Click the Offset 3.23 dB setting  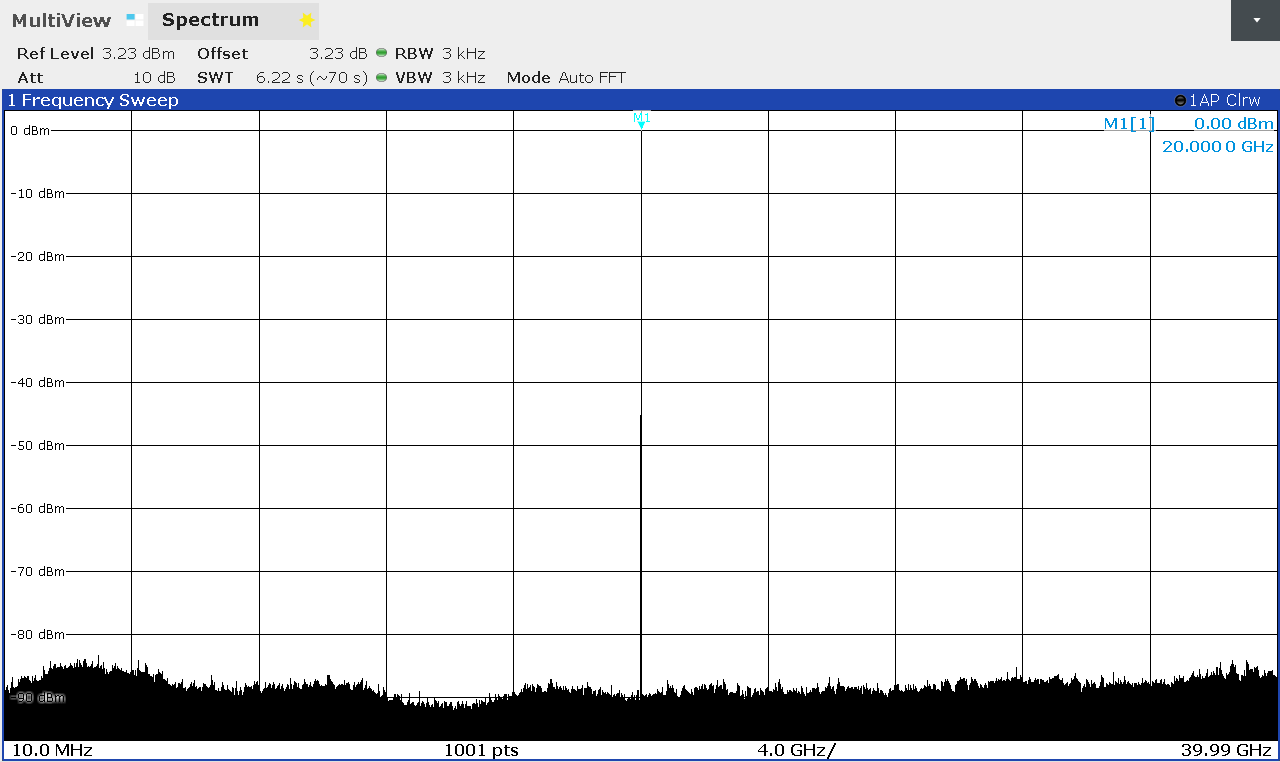click(x=282, y=54)
